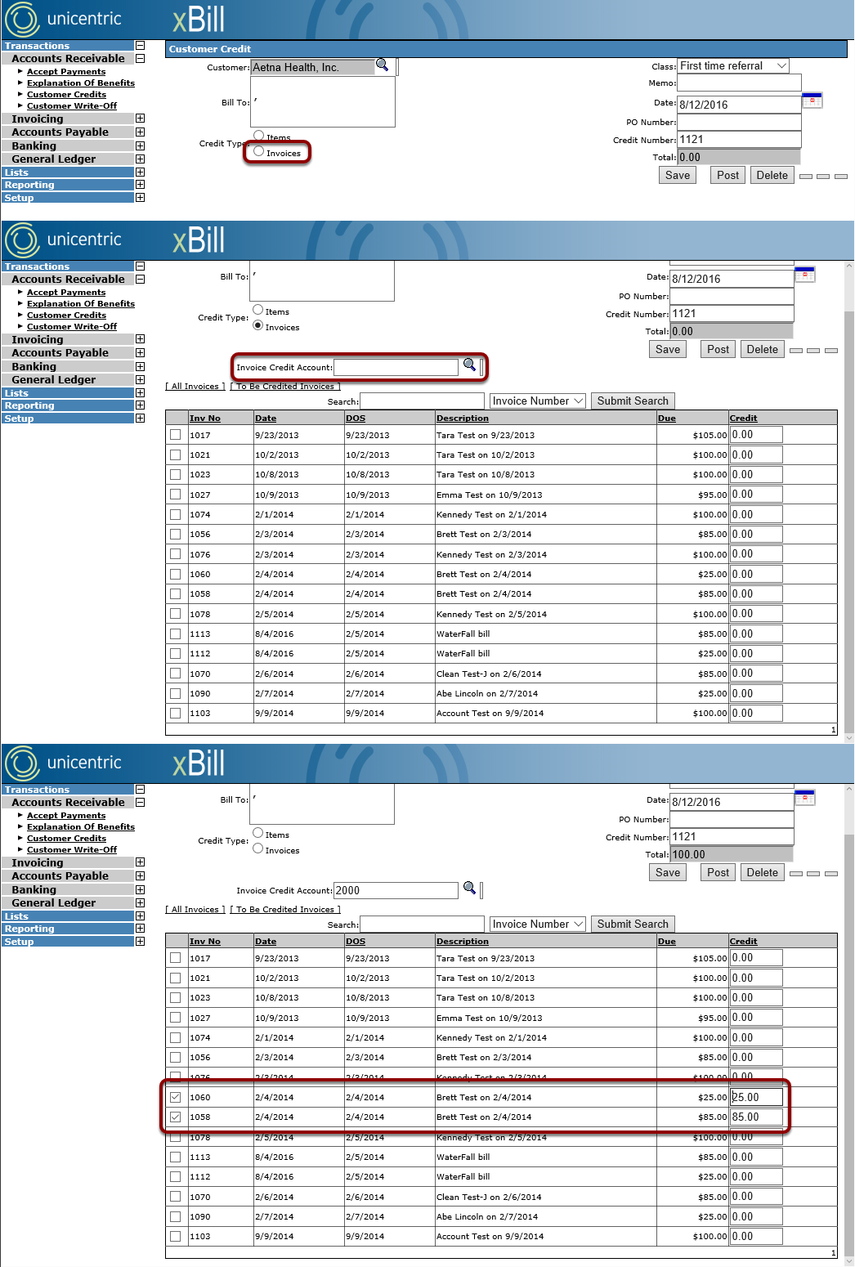Open calendar icon beside Date under Memo field
The image size is (855, 1267).
click(x=813, y=100)
